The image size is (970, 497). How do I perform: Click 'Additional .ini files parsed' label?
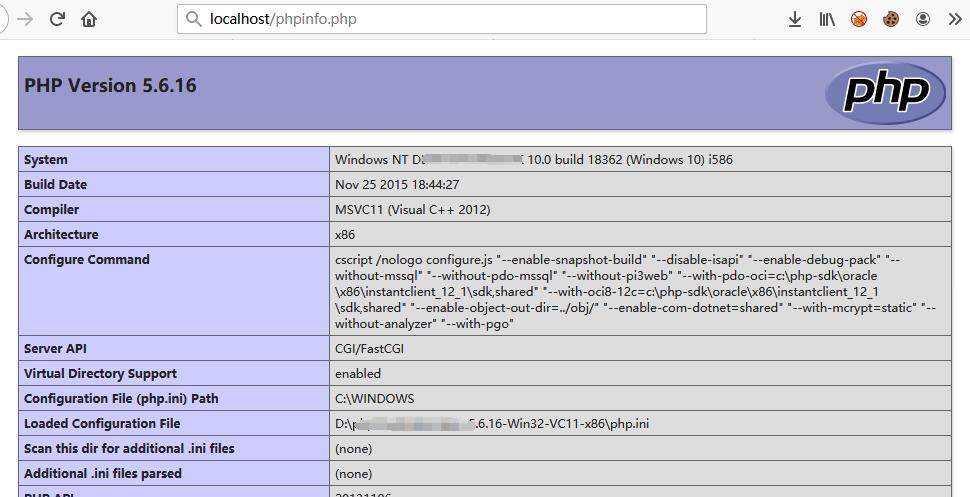(103, 473)
